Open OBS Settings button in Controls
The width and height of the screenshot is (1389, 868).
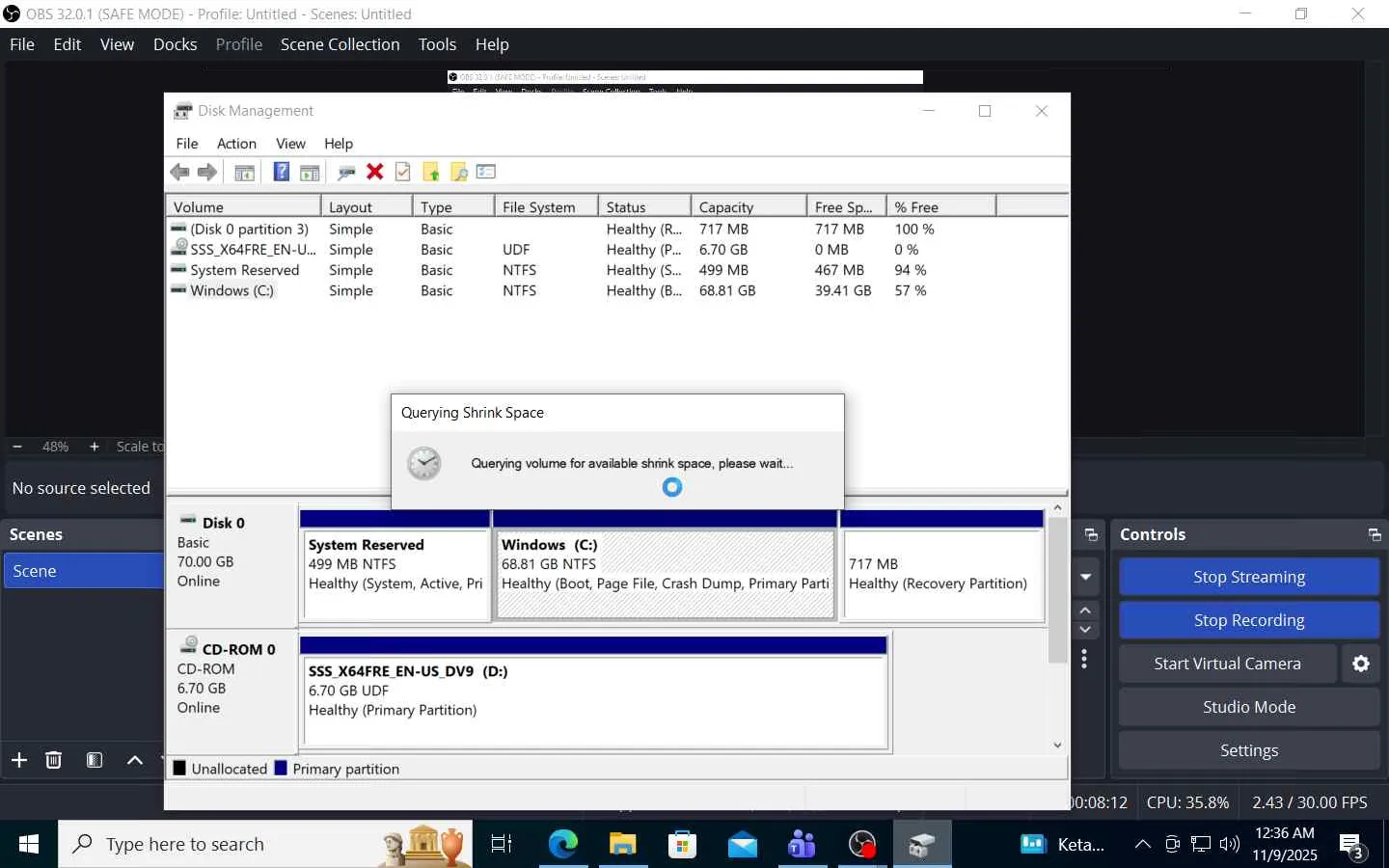pyautogui.click(x=1249, y=750)
